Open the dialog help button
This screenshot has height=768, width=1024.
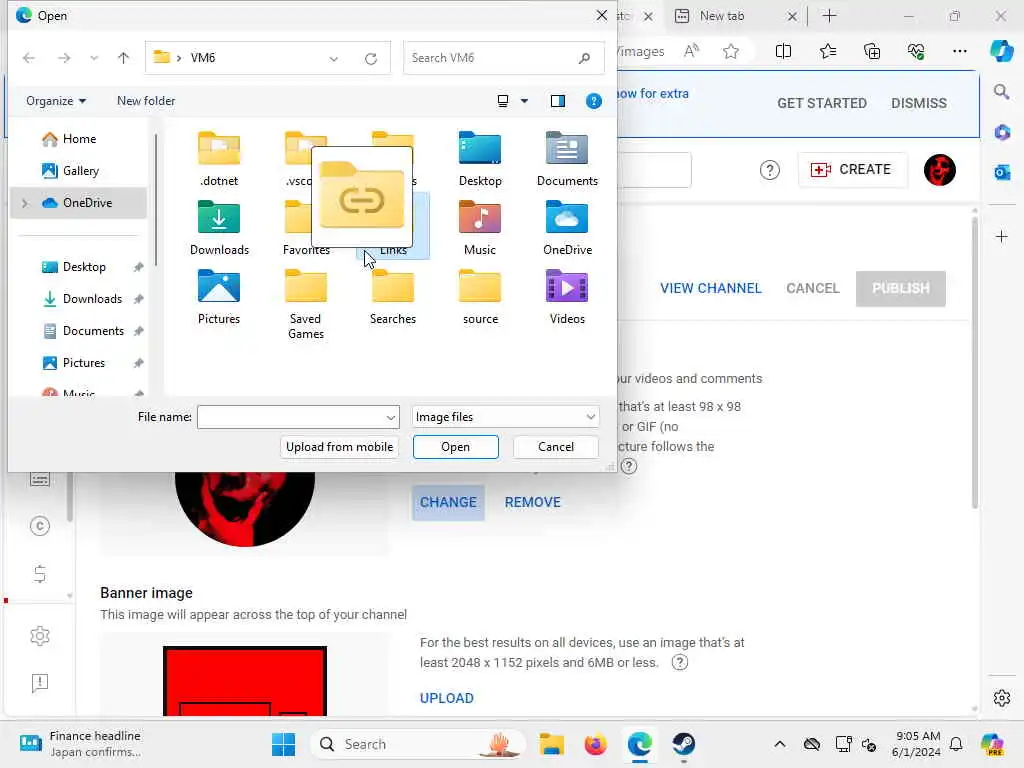pos(594,101)
